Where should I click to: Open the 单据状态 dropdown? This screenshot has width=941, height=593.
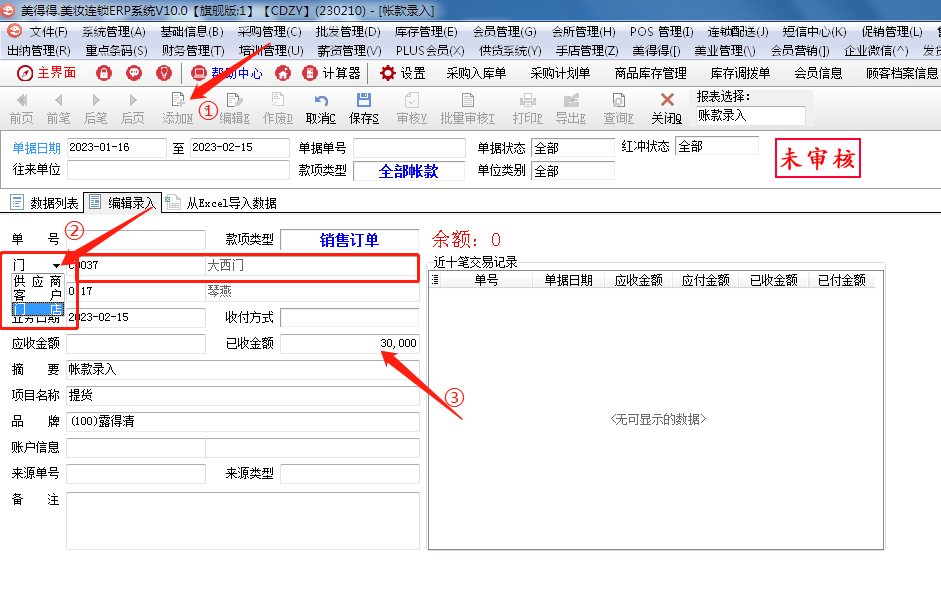[x=573, y=148]
